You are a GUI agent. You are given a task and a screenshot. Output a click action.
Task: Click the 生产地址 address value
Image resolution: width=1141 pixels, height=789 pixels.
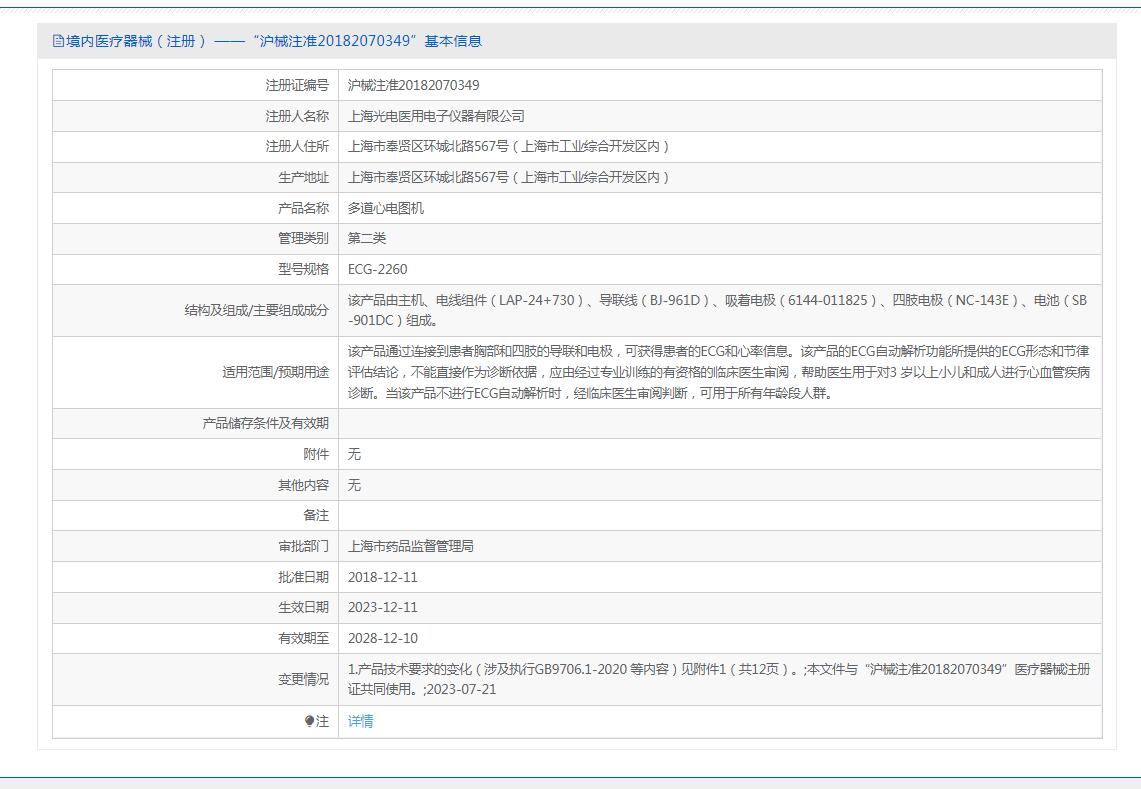(508, 177)
